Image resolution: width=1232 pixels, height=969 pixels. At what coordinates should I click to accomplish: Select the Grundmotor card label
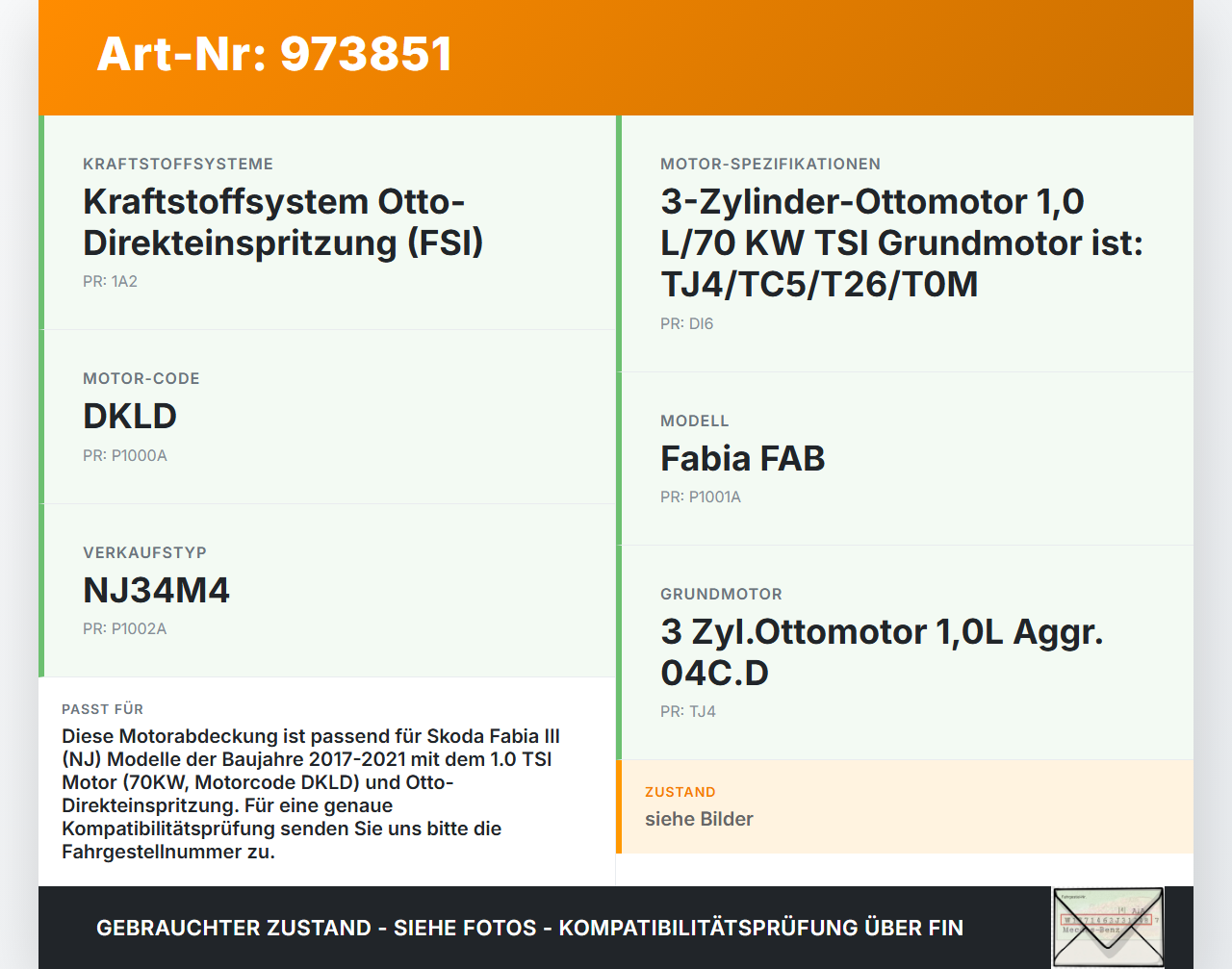click(x=720, y=594)
